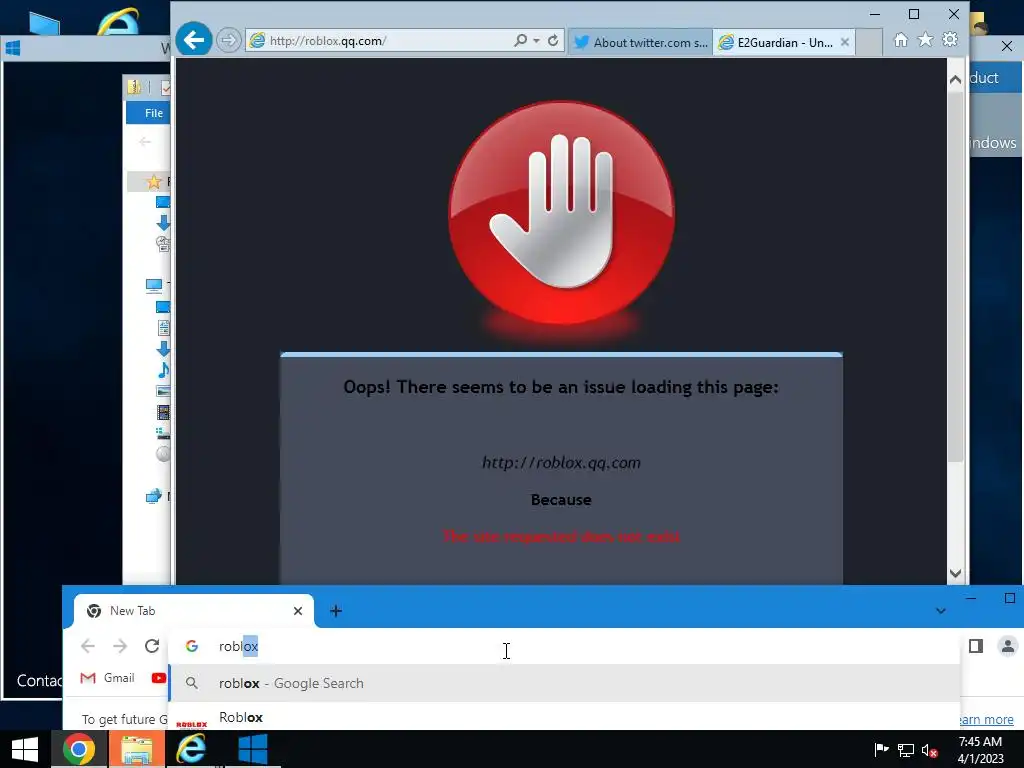Viewport: 1024px width, 768px height.
Task: Open IE address bar autocomplete dropdown
Action: [x=536, y=40]
